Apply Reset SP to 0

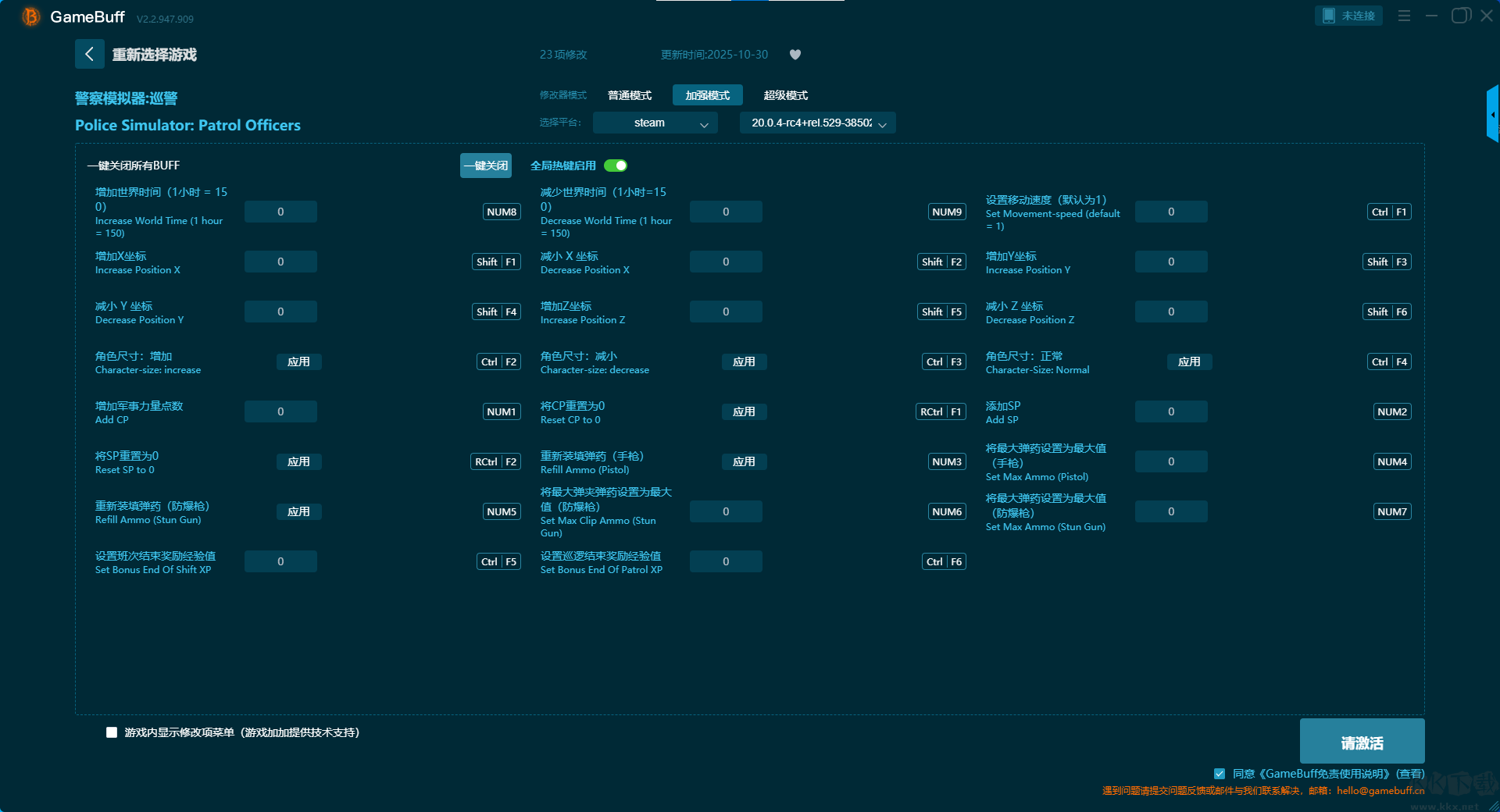298,461
